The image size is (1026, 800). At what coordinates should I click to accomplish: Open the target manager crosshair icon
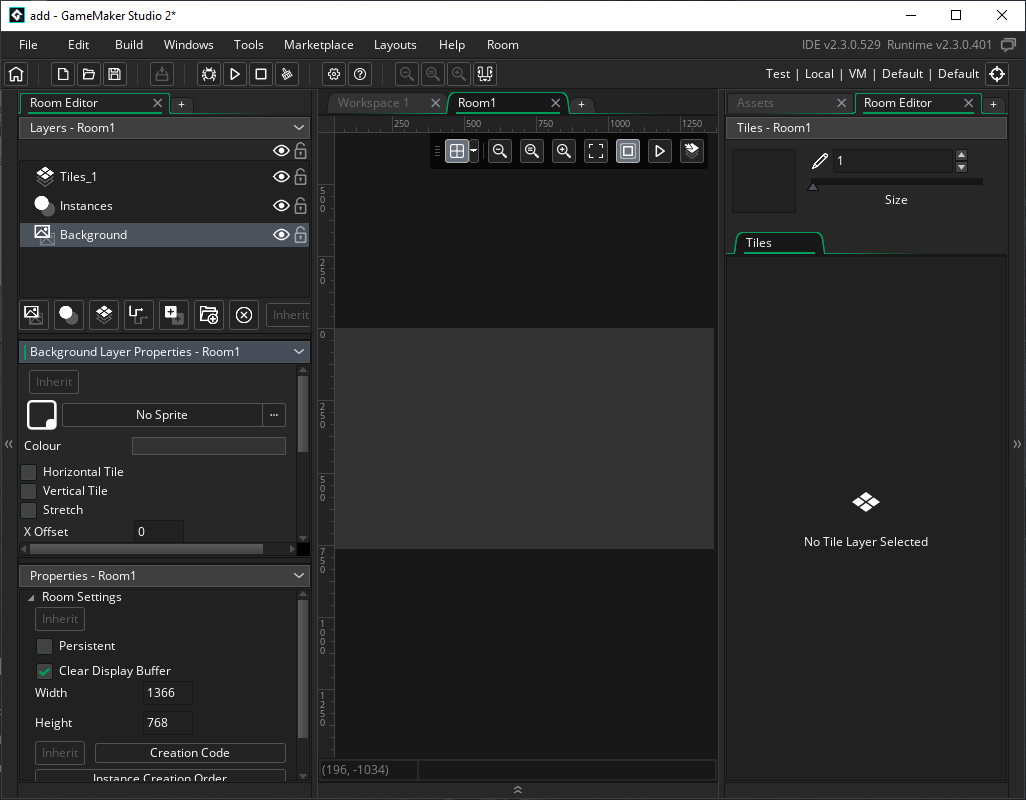[x=997, y=74]
